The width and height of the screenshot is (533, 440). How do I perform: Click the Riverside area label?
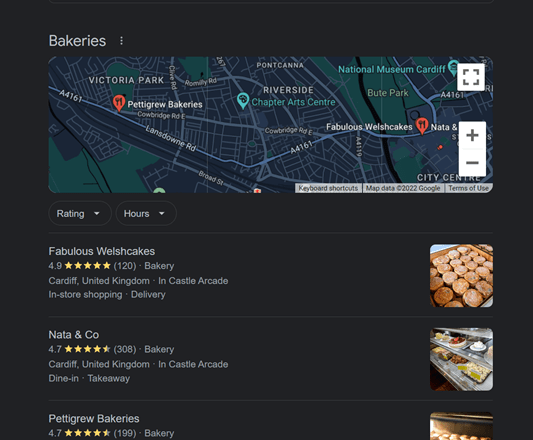click(288, 90)
